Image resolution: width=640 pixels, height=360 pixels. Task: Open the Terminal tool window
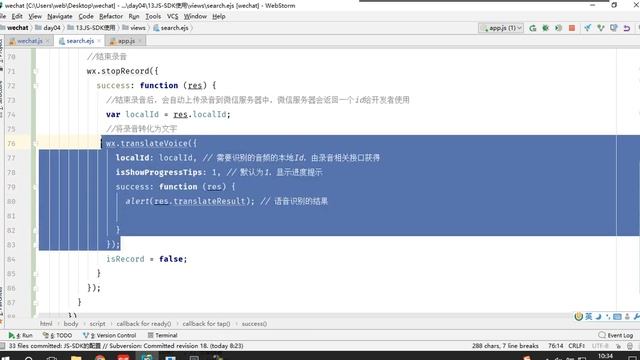pyautogui.click(x=162, y=336)
